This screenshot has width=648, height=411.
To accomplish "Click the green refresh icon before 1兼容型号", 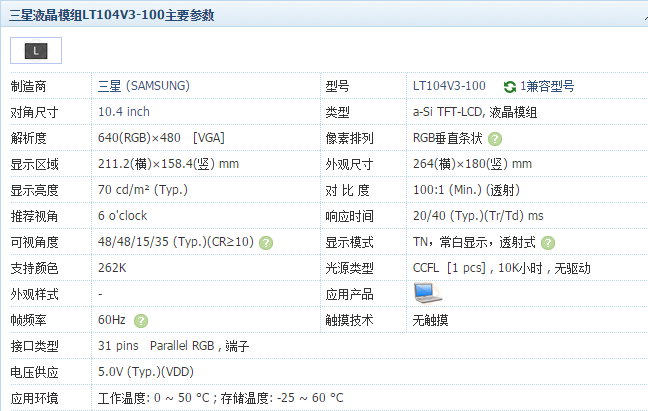I will (510, 86).
